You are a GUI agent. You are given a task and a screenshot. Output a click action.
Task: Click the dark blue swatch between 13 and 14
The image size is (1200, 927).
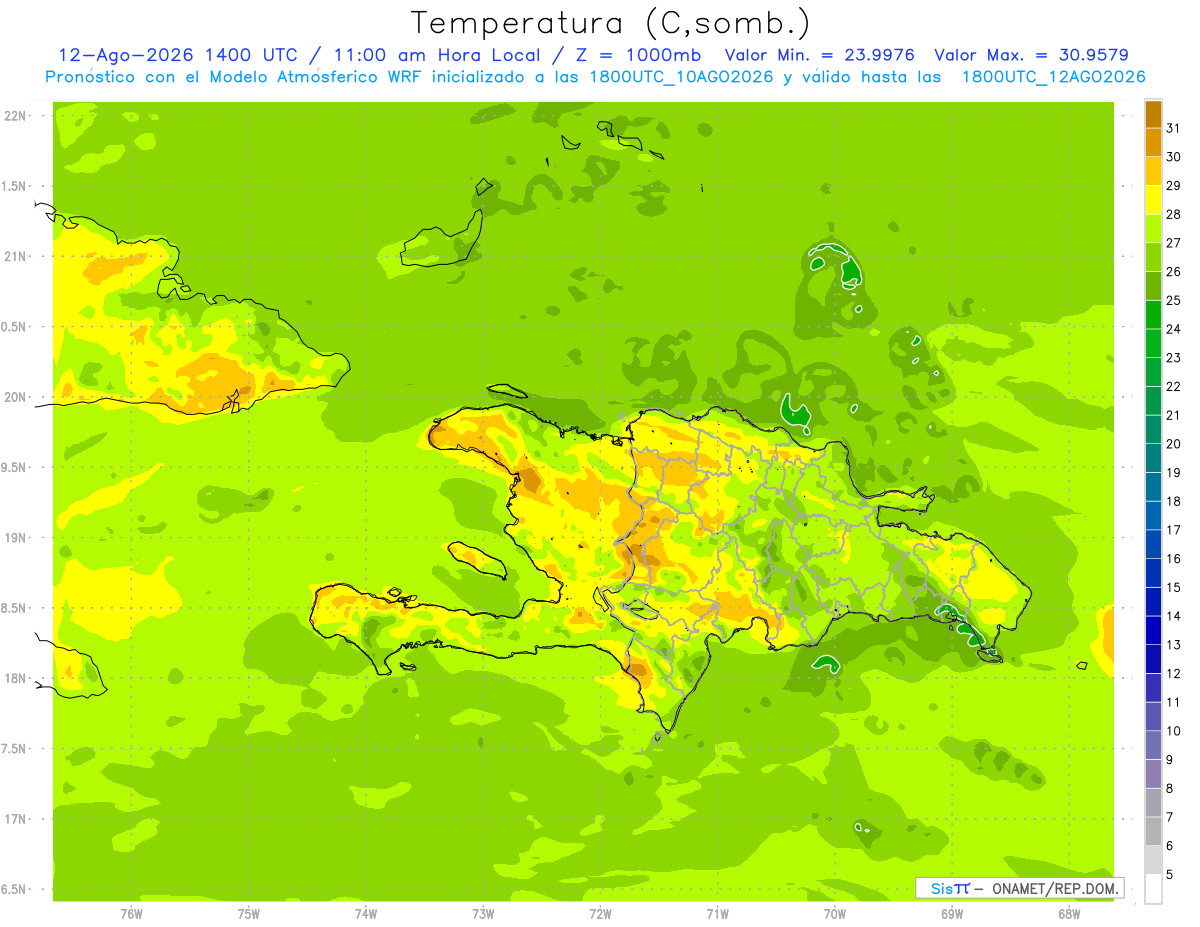1153,630
